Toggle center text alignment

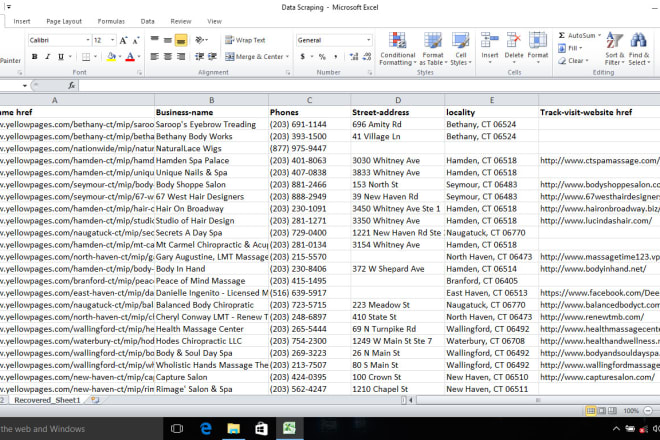(x=168, y=56)
